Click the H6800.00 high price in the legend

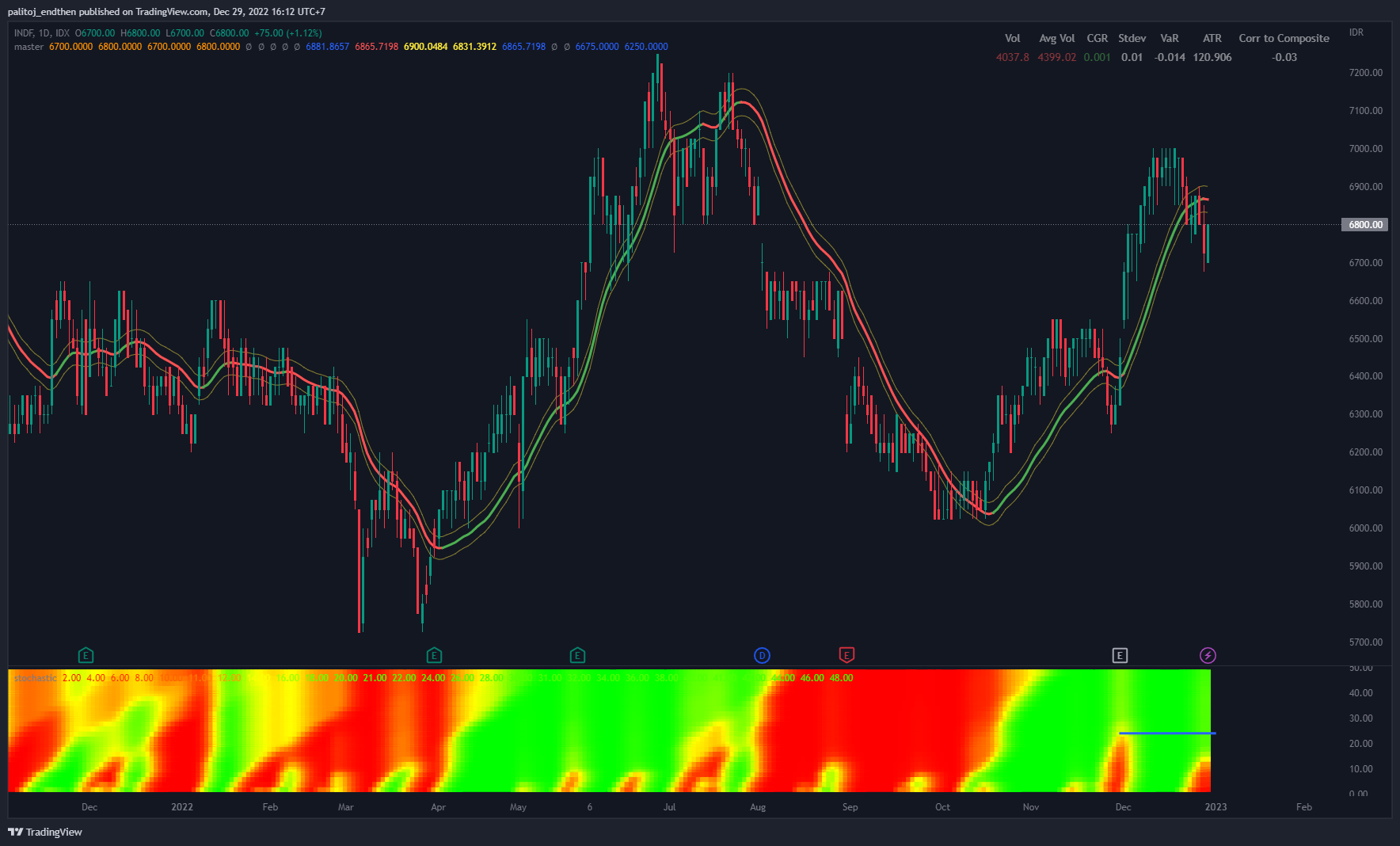tap(140, 33)
